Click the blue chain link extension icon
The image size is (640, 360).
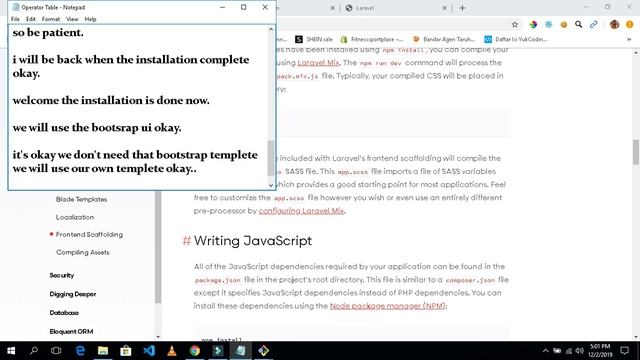coord(593,24)
